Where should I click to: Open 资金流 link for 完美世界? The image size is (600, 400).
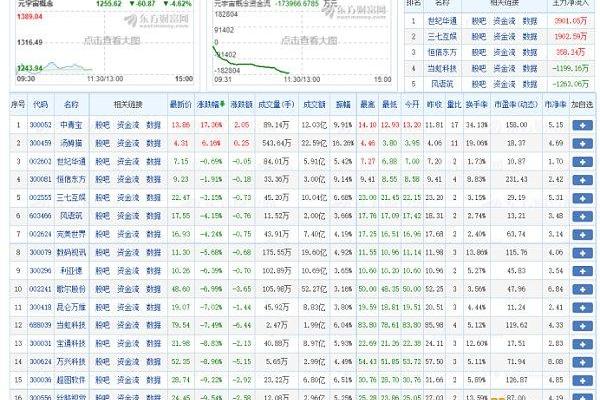(x=127, y=234)
